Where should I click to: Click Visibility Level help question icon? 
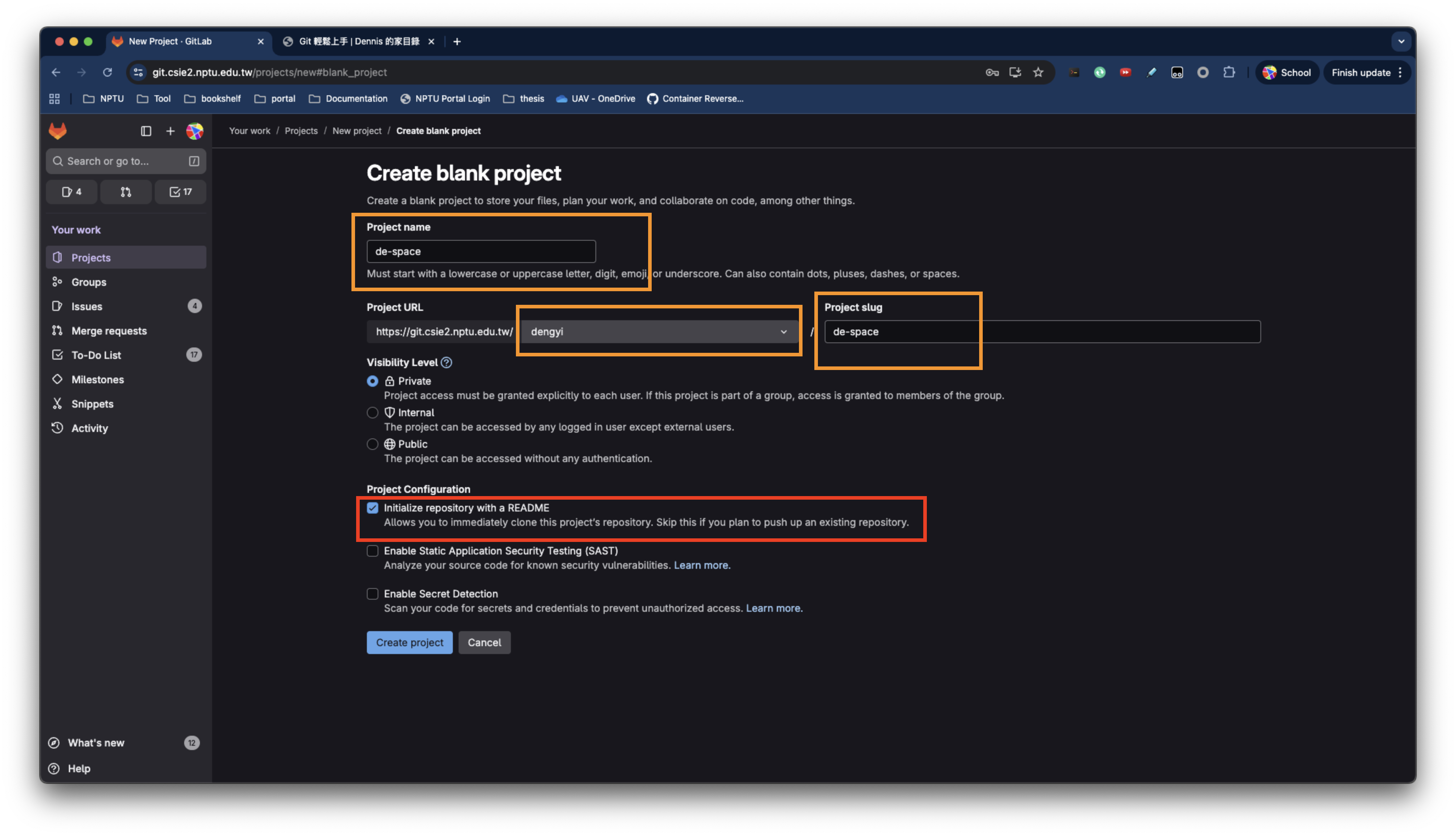446,362
